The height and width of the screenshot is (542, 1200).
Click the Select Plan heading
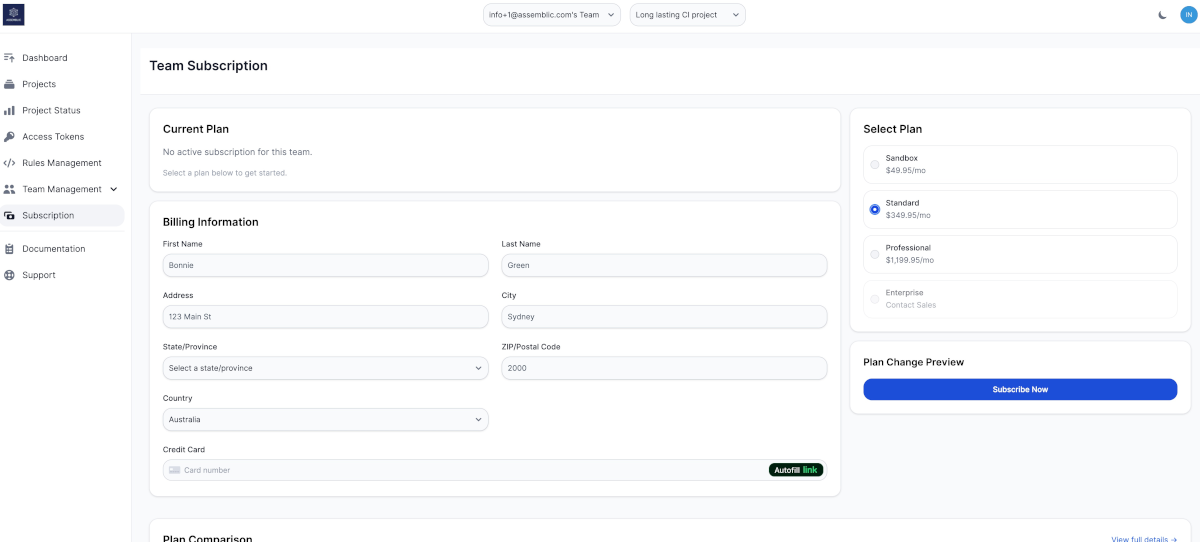[893, 129]
